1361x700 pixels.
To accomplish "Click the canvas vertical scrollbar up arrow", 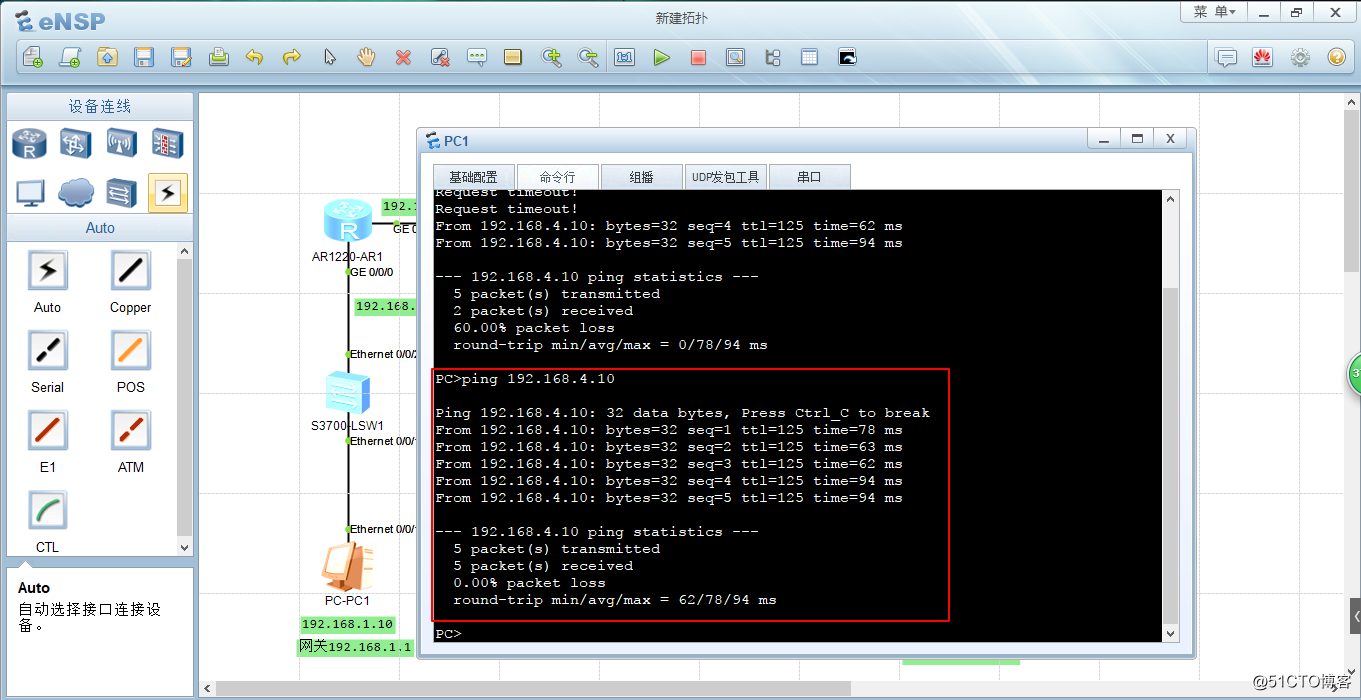I will pyautogui.click(x=1353, y=101).
